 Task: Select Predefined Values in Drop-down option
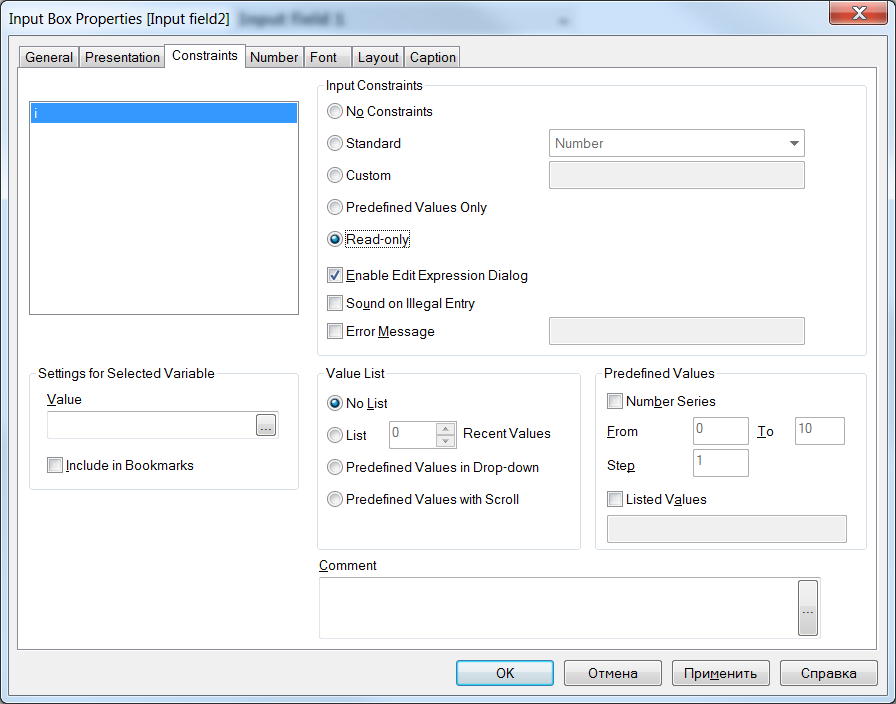tap(335, 467)
